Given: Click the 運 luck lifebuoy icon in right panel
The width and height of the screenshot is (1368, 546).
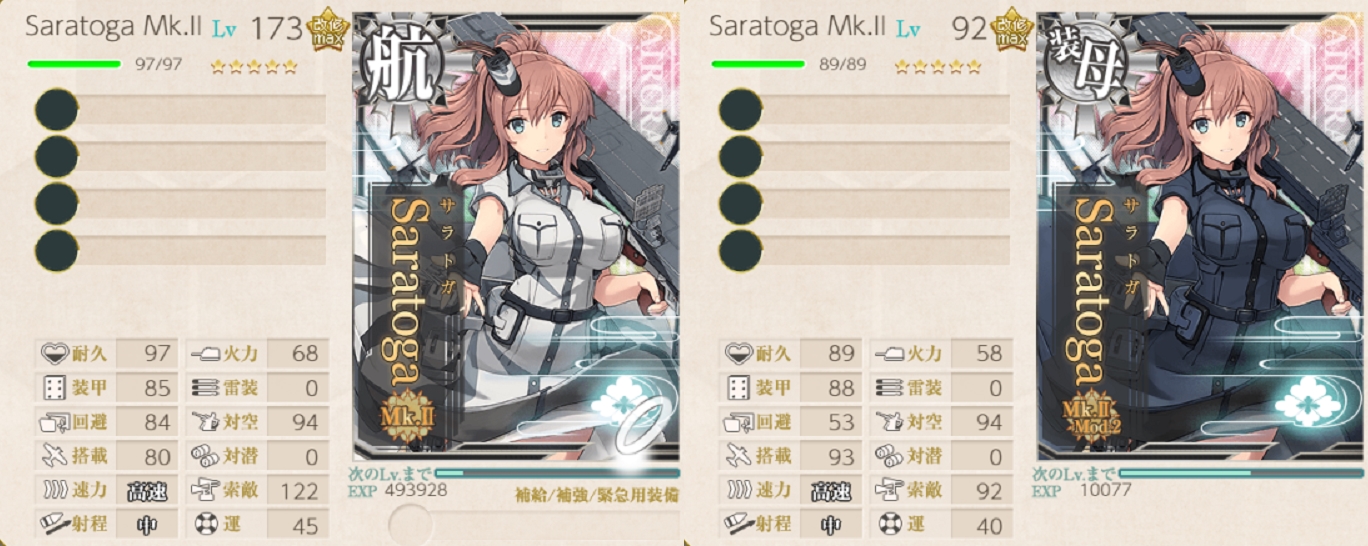Looking at the screenshot, I should point(888,524).
